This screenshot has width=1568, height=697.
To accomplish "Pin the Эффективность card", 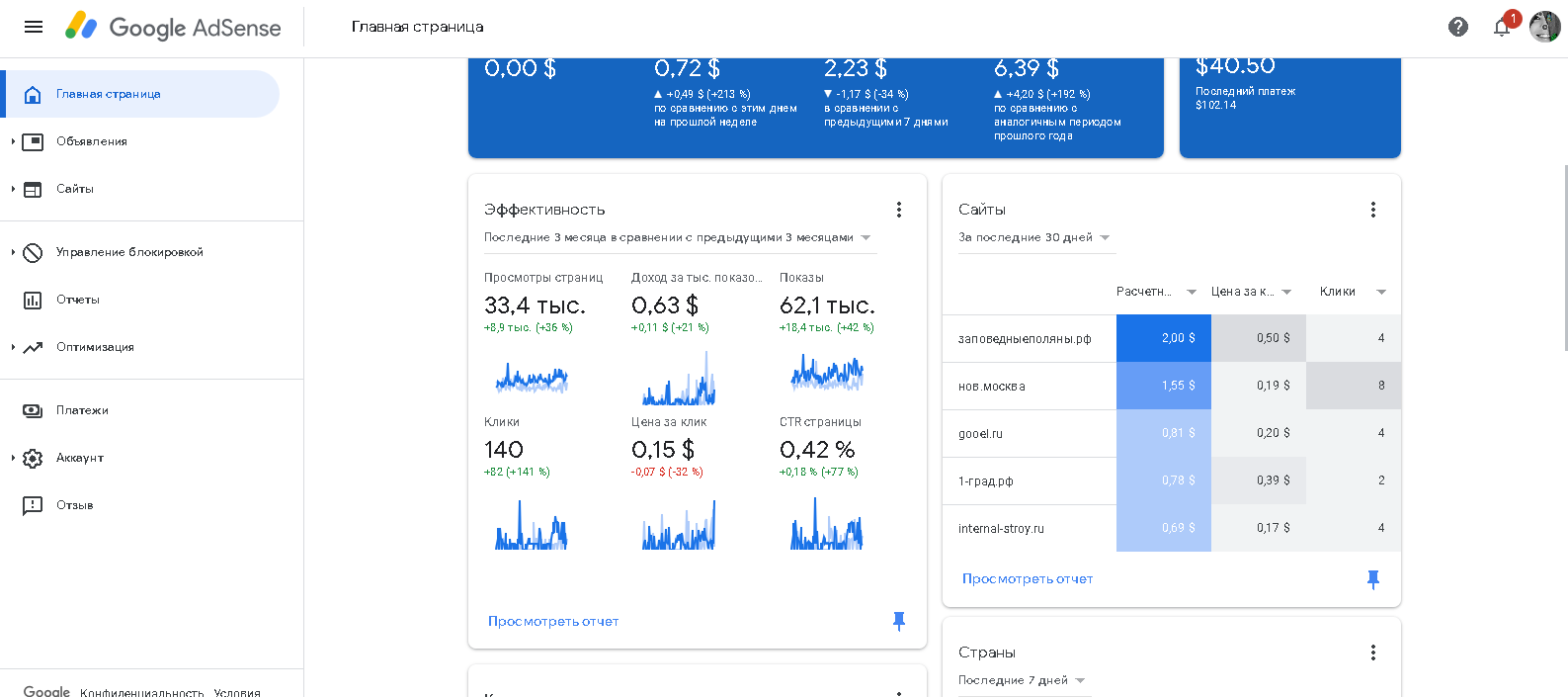I will pyautogui.click(x=899, y=621).
